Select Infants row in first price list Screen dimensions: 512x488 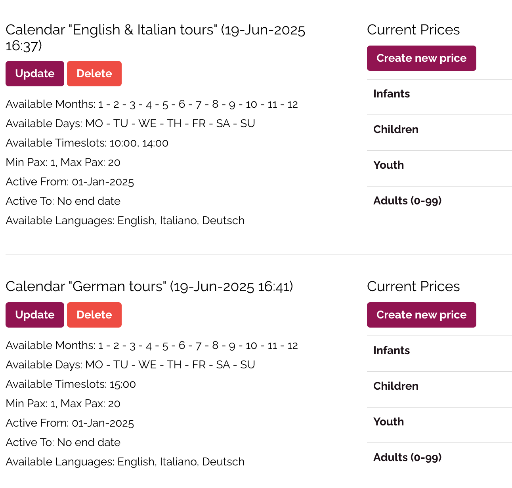[x=439, y=97]
